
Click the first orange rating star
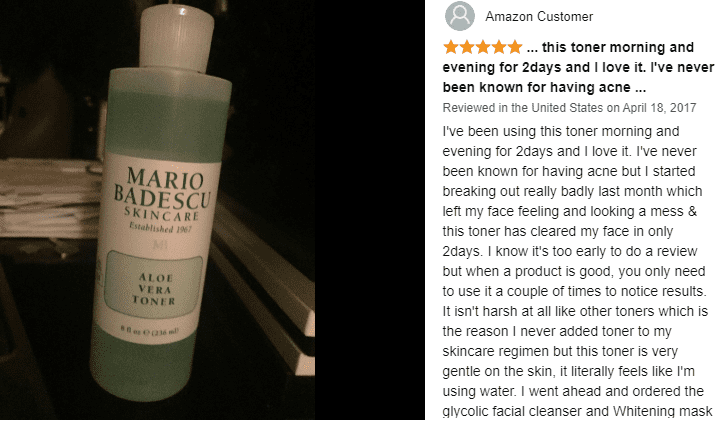click(451, 47)
